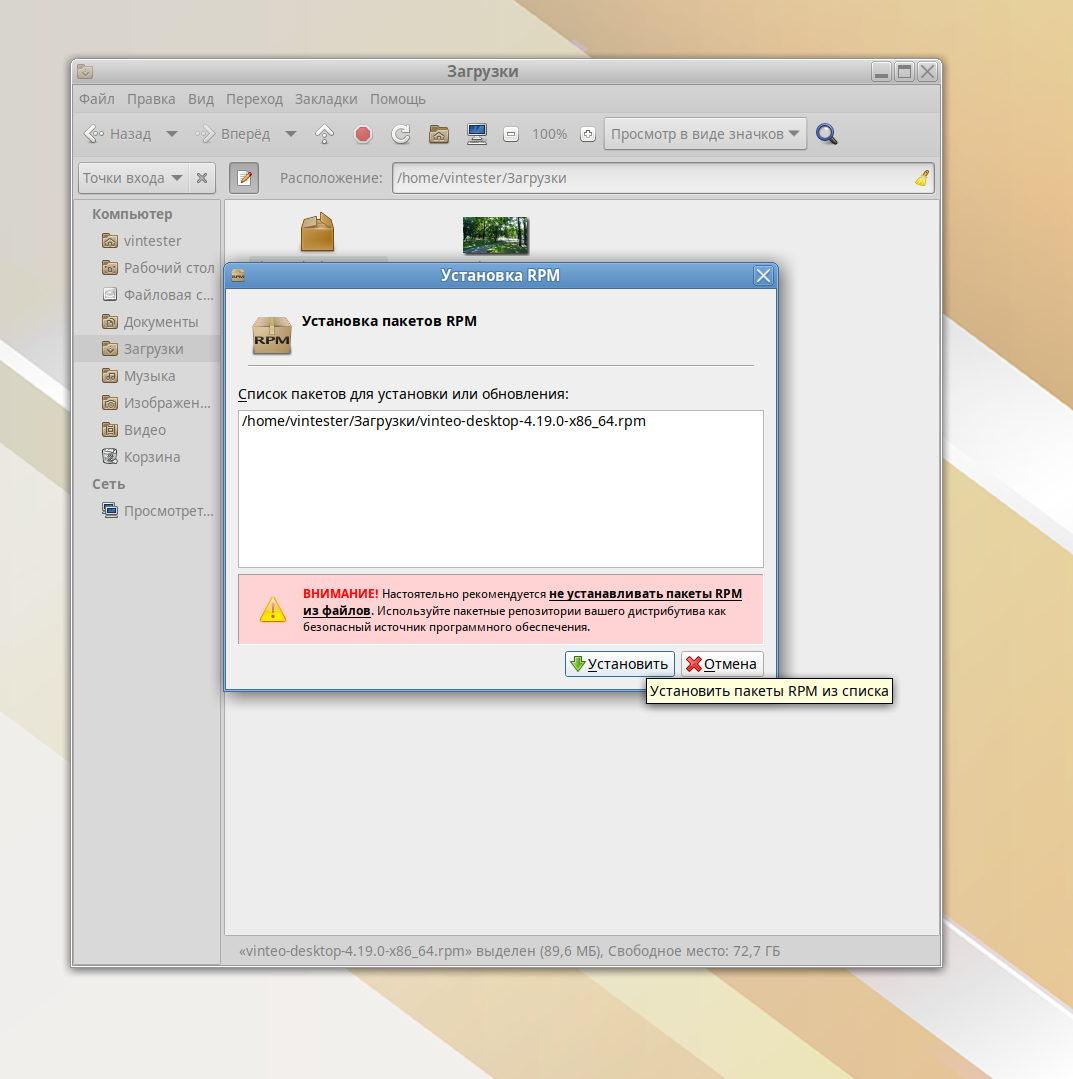1073x1079 pixels.
Task: Open the 'Закладки' menu
Action: click(x=326, y=99)
